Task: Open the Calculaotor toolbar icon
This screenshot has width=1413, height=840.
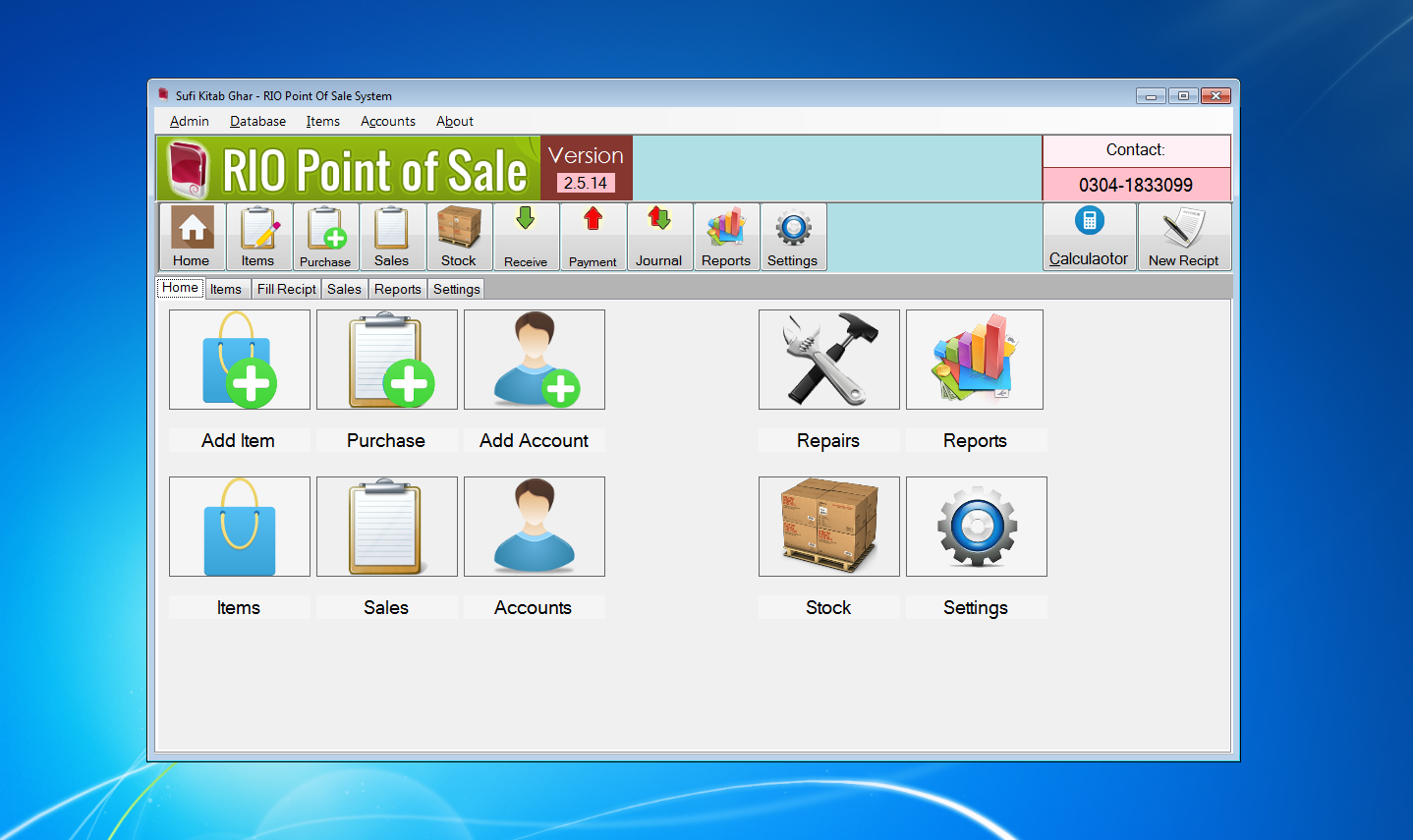Action: click(x=1089, y=236)
